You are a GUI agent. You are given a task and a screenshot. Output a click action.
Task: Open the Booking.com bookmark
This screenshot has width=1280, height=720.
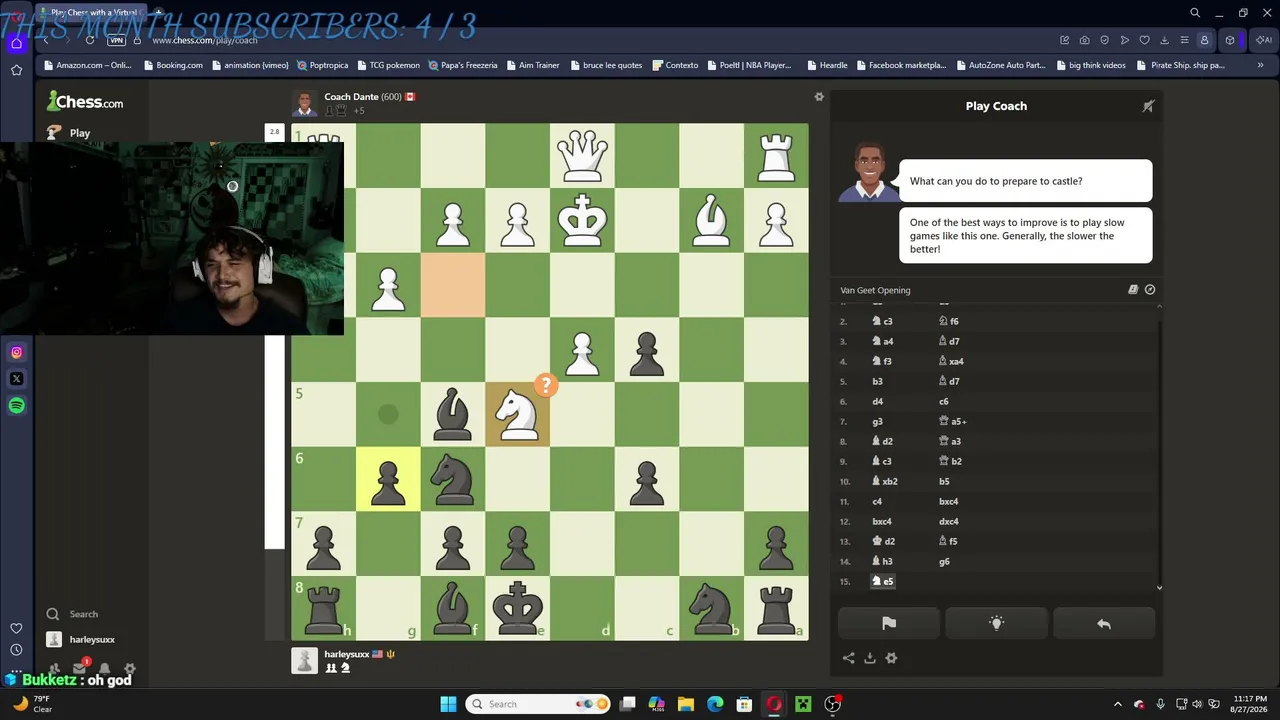pyautogui.click(x=174, y=65)
